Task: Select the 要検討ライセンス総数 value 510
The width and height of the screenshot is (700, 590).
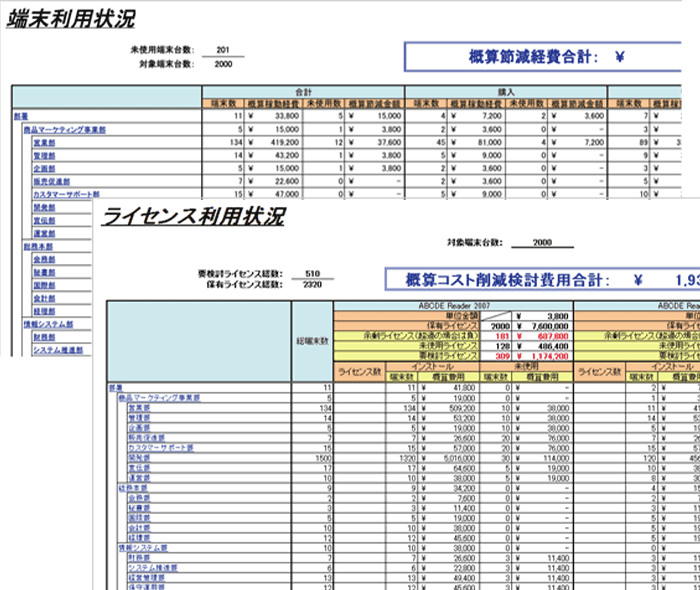Action: coord(312,274)
